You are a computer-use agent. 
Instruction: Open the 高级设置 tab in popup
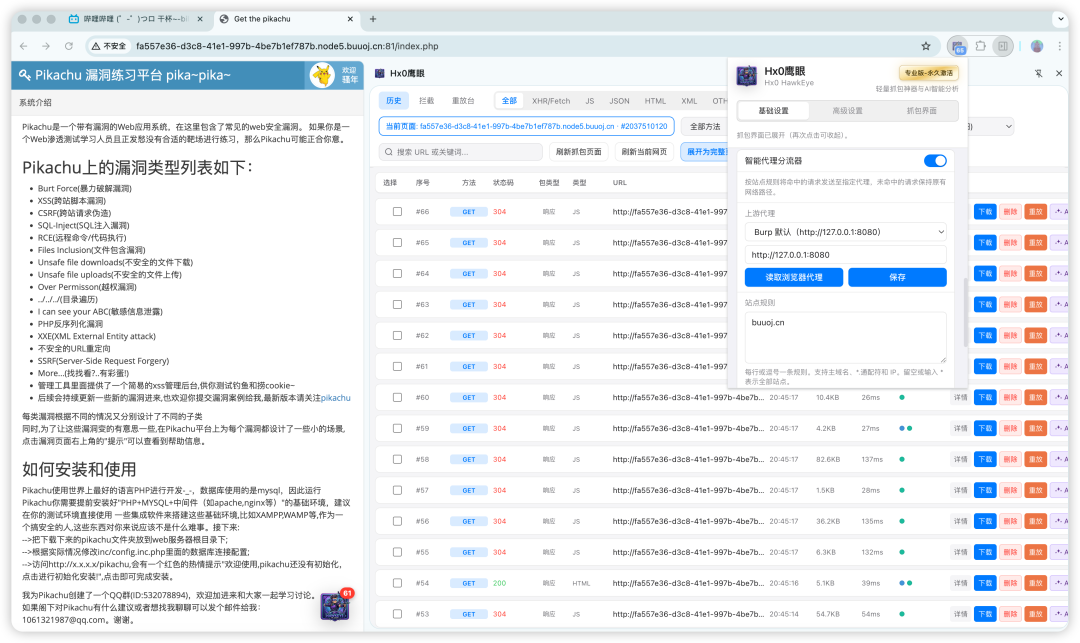coord(847,111)
